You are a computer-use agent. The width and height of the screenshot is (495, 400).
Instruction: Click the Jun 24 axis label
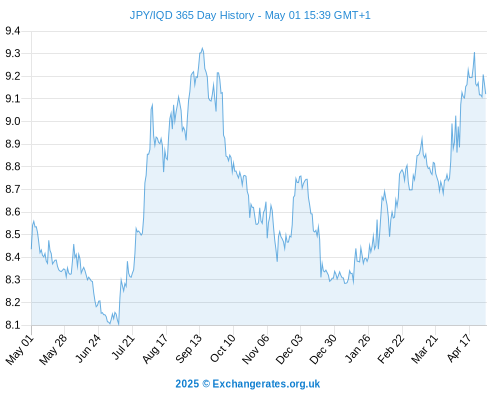[x=88, y=348]
